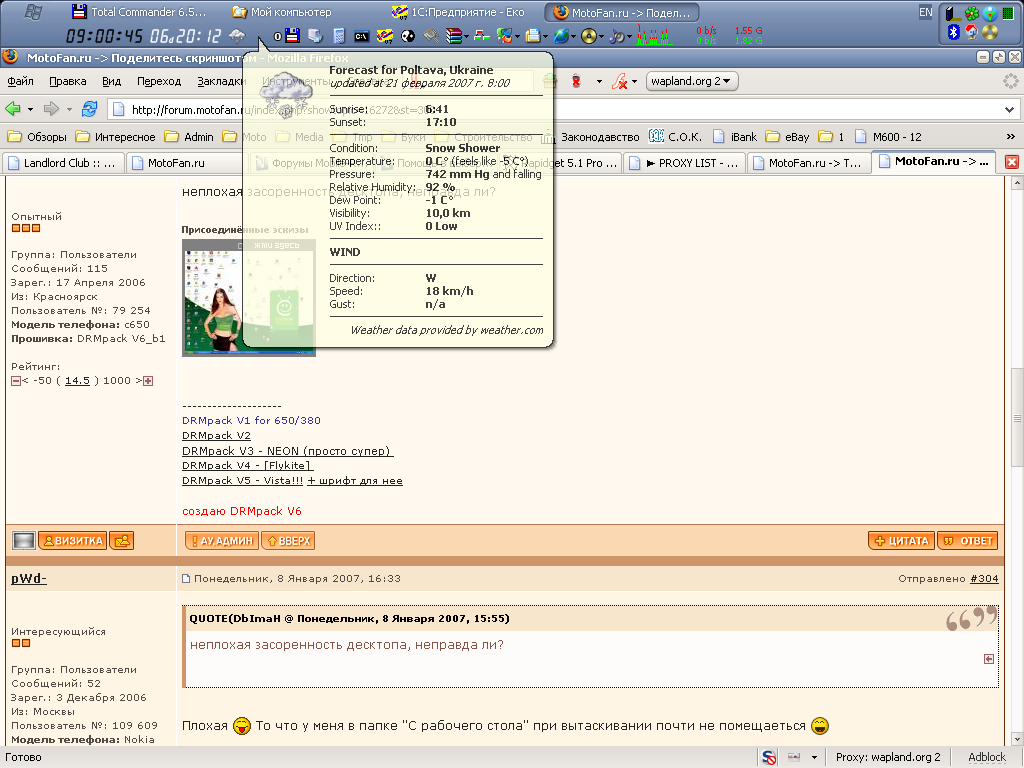Open the Windows Start button in taskbar
1024x768 pixels.
[x=33, y=12]
